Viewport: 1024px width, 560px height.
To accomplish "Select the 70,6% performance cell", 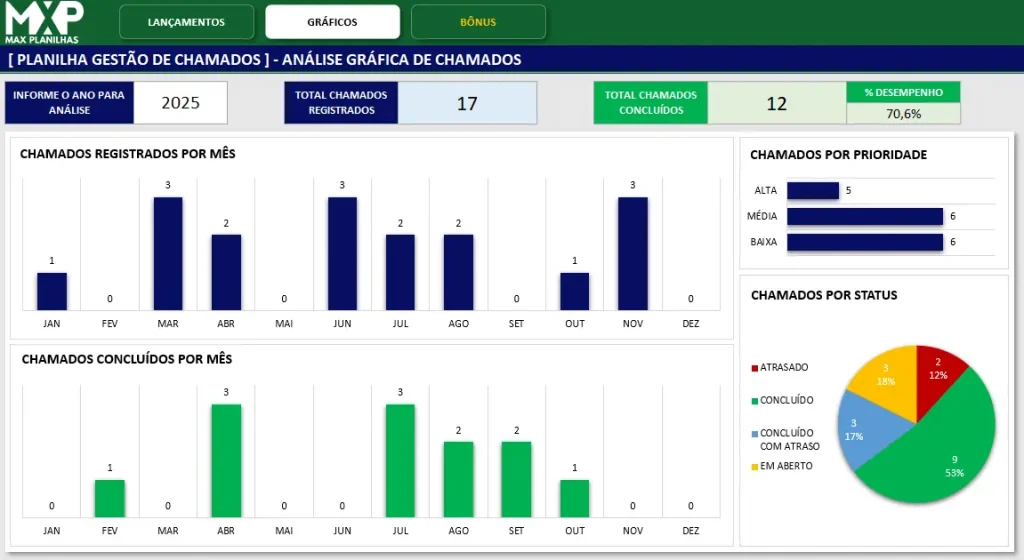I will (x=903, y=114).
